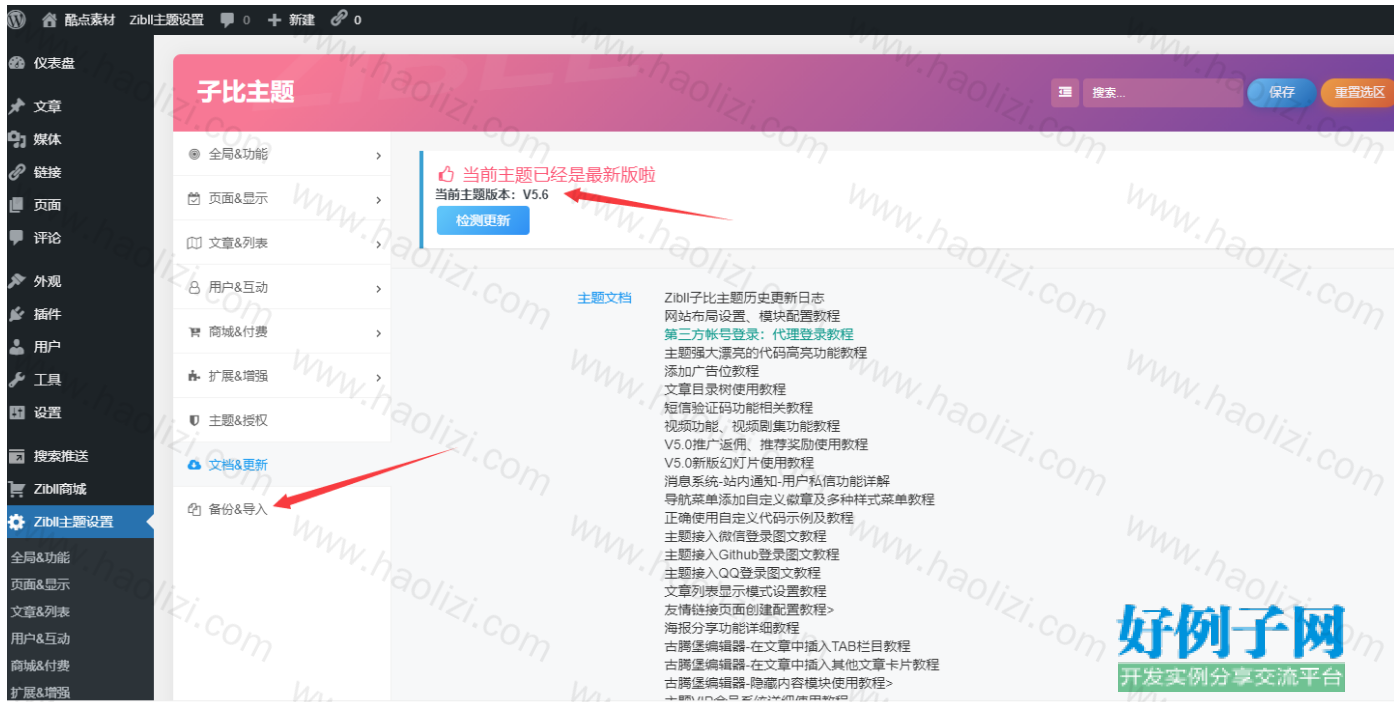Click the 媒体 media icon in sidebar

(x=17, y=140)
